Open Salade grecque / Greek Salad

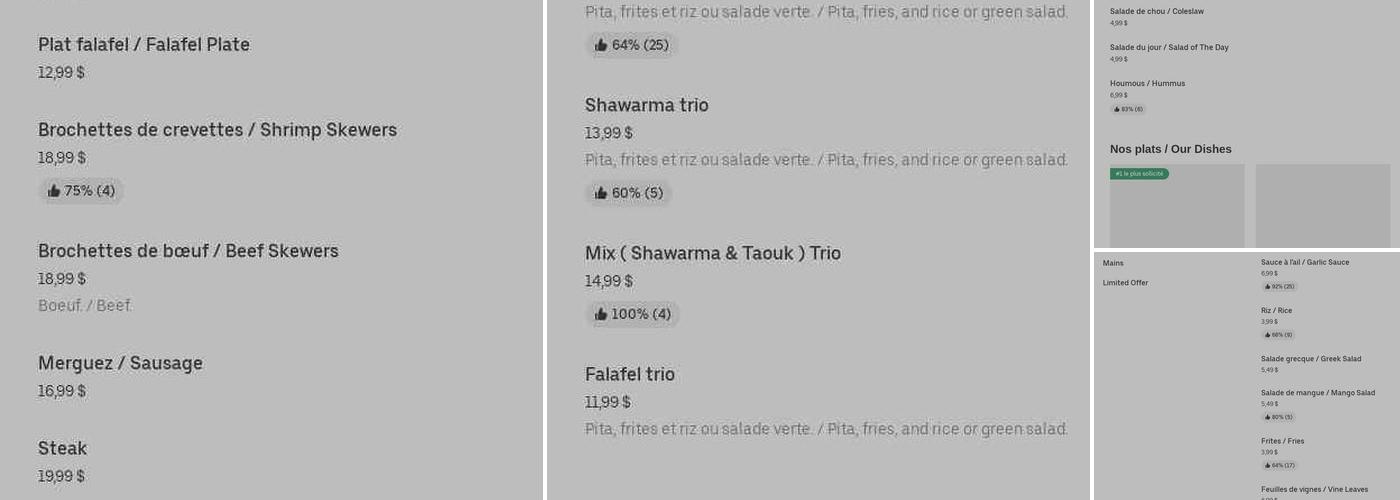coord(1310,359)
